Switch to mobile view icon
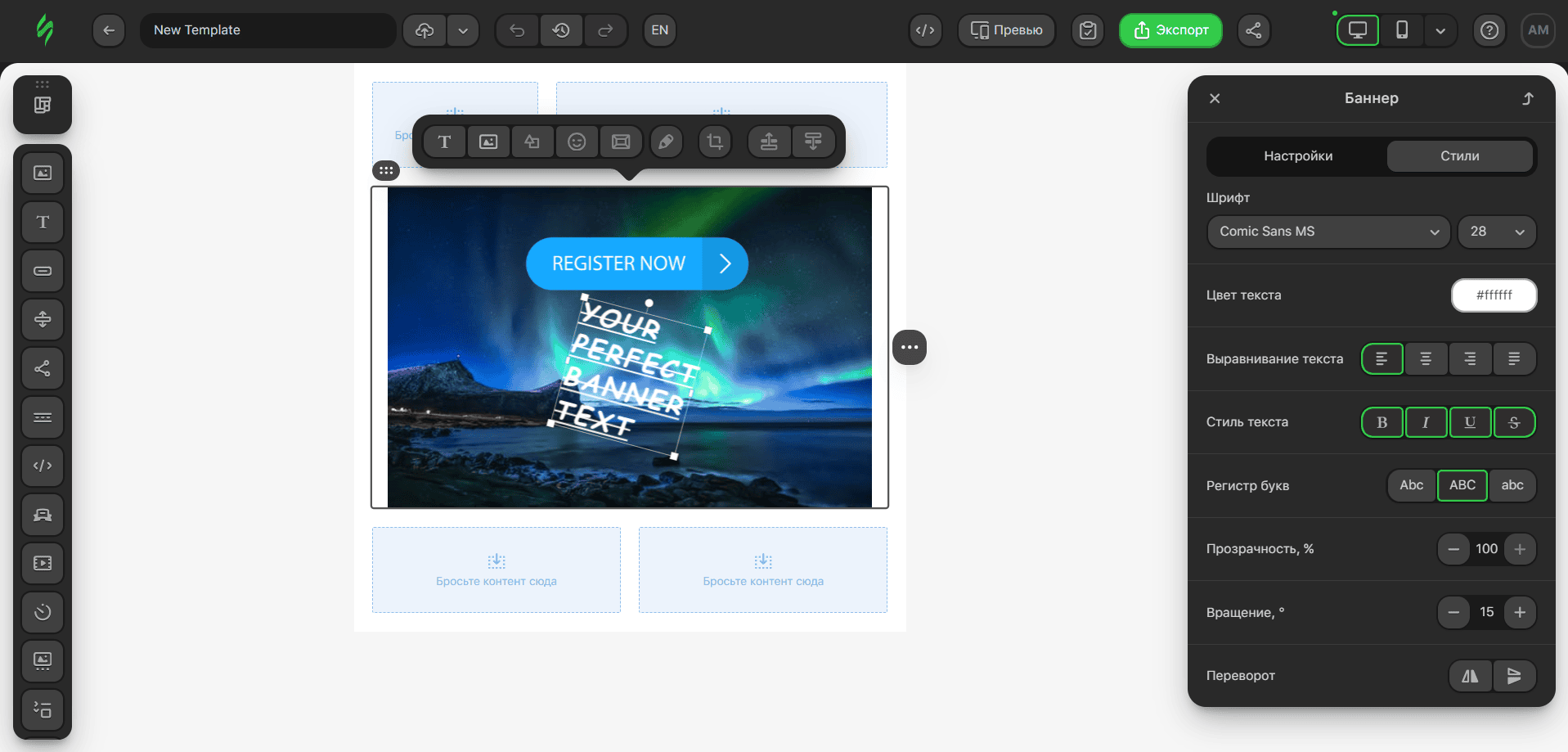This screenshot has height=752, width=1568. (x=1401, y=30)
